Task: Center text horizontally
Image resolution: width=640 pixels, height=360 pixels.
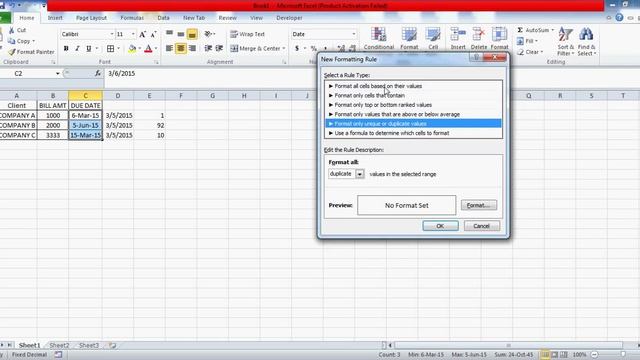Action: pyautogui.click(x=181, y=48)
